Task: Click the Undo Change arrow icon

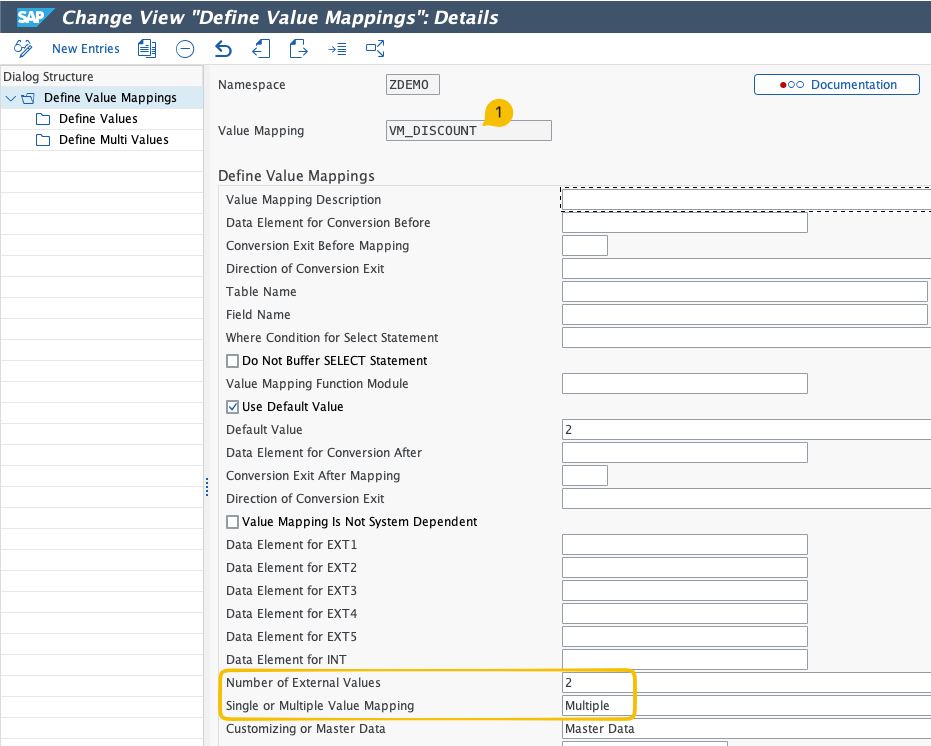Action: 223,49
